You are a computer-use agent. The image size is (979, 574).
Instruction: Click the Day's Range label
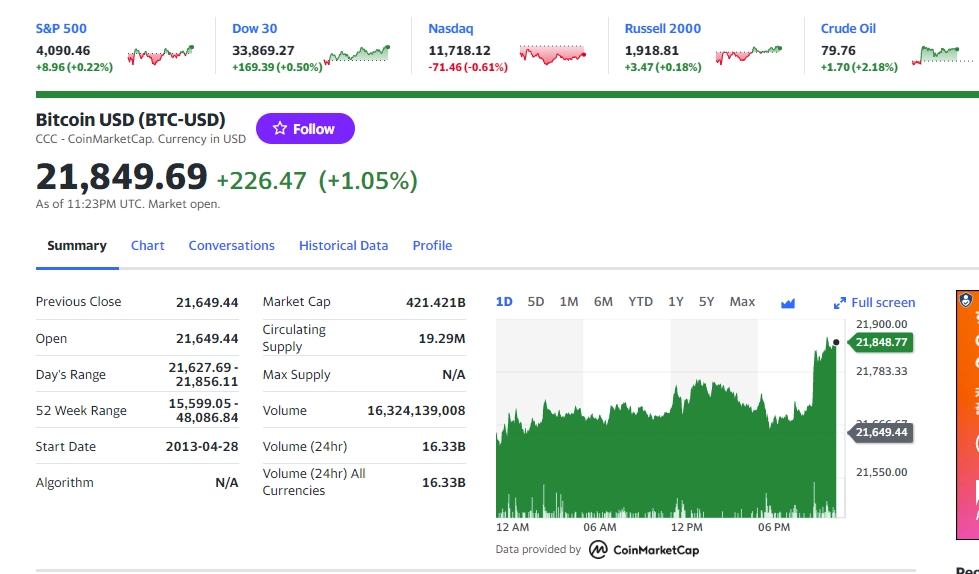click(71, 375)
